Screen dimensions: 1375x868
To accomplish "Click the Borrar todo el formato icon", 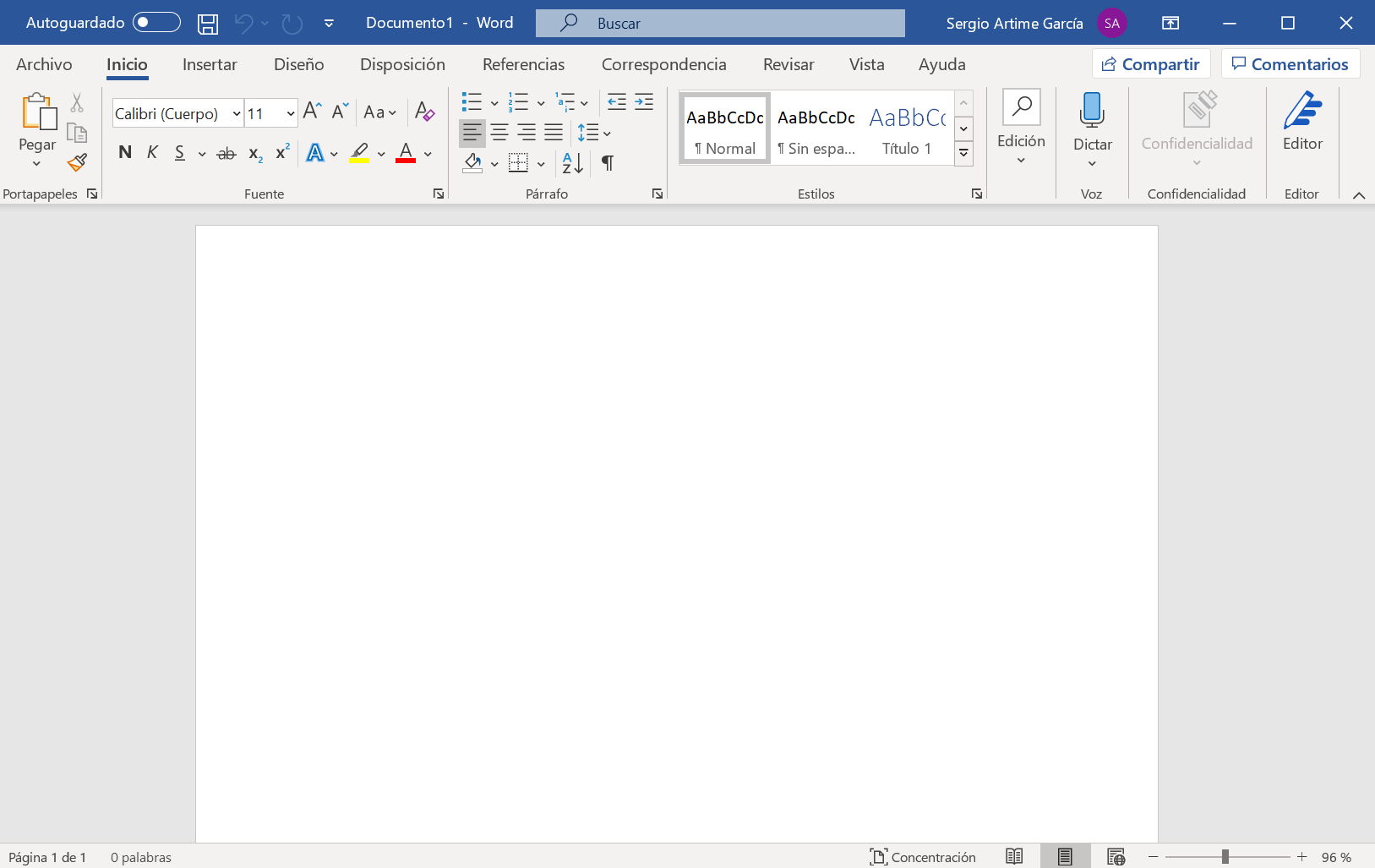I will [x=424, y=112].
